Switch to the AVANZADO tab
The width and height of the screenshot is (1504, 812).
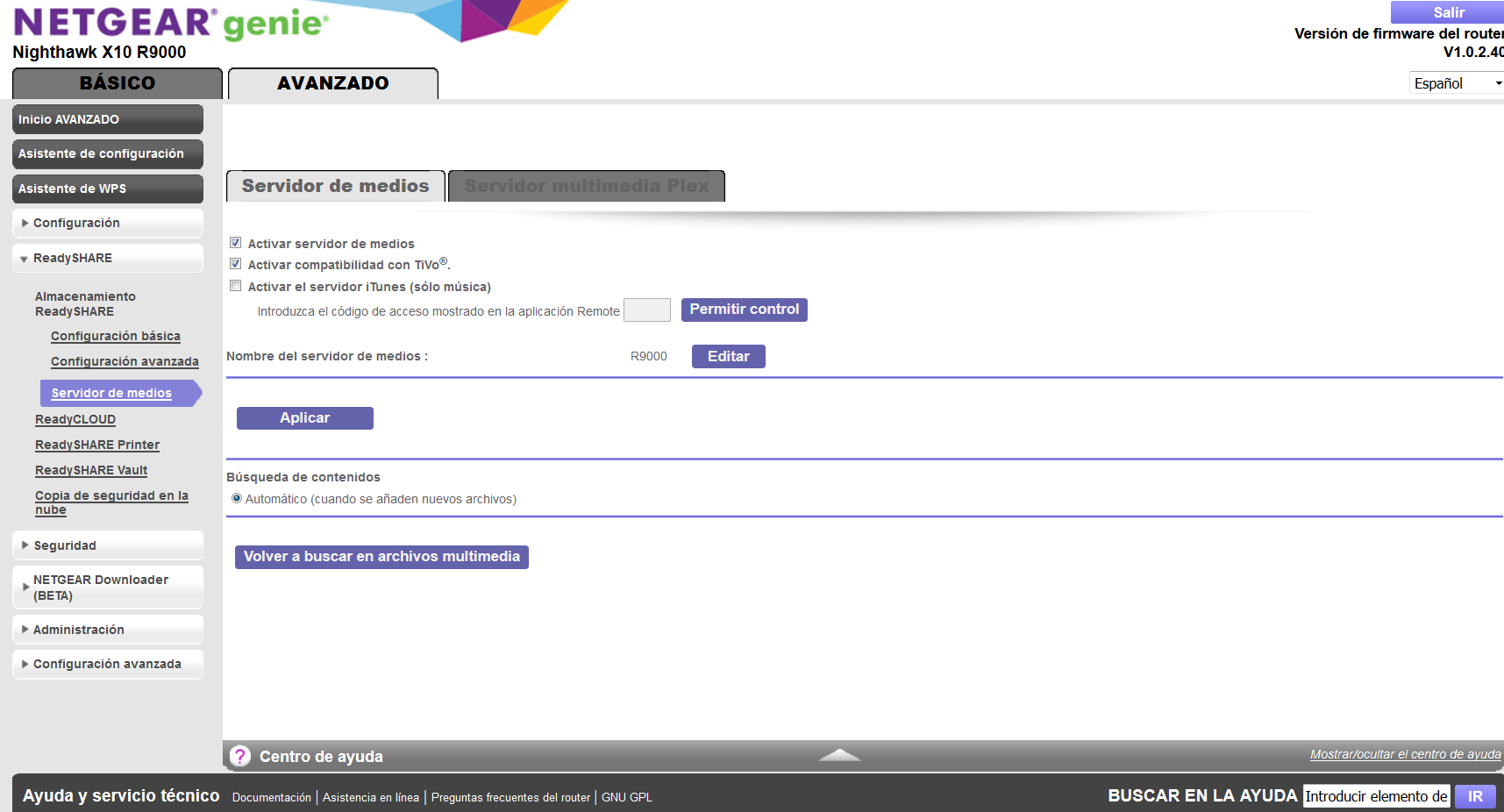(333, 83)
